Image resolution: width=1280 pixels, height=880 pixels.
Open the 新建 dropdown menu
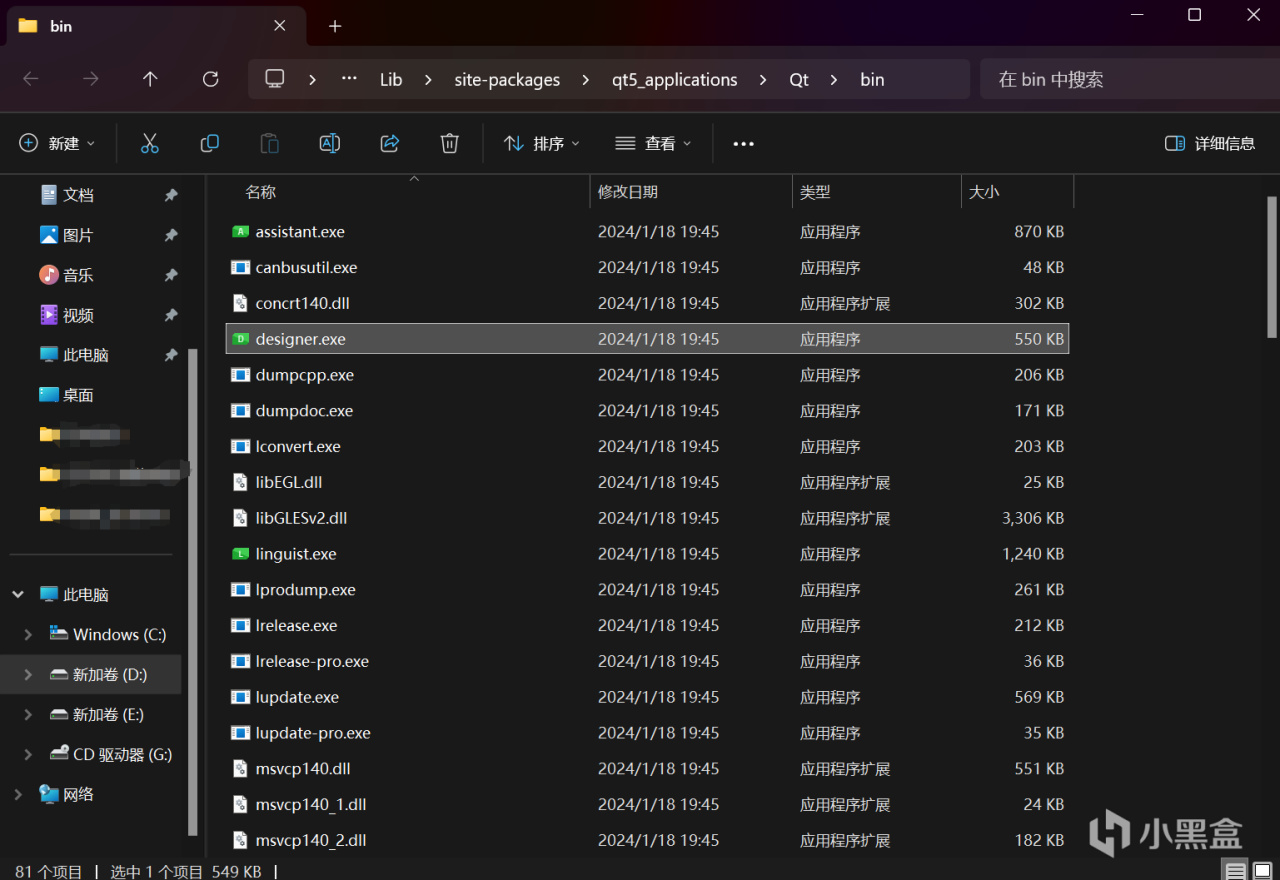pyautogui.click(x=58, y=143)
